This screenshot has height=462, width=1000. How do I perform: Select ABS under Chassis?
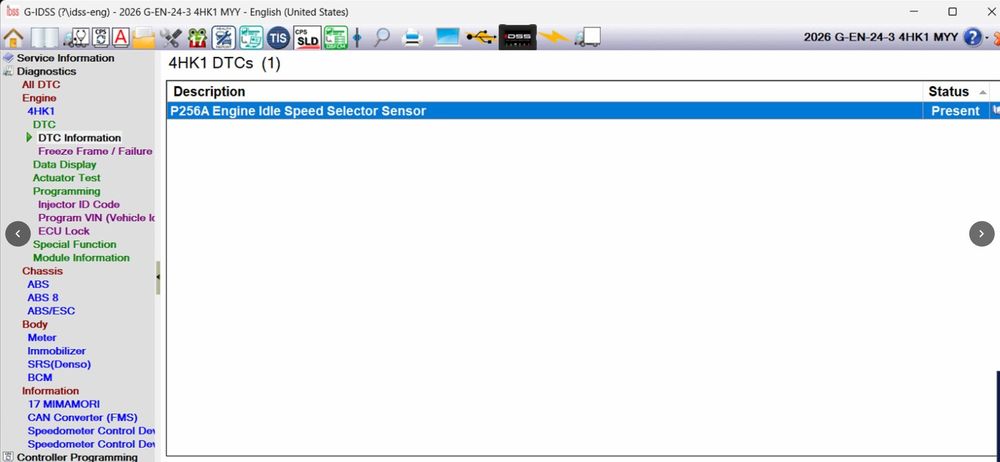38,285
